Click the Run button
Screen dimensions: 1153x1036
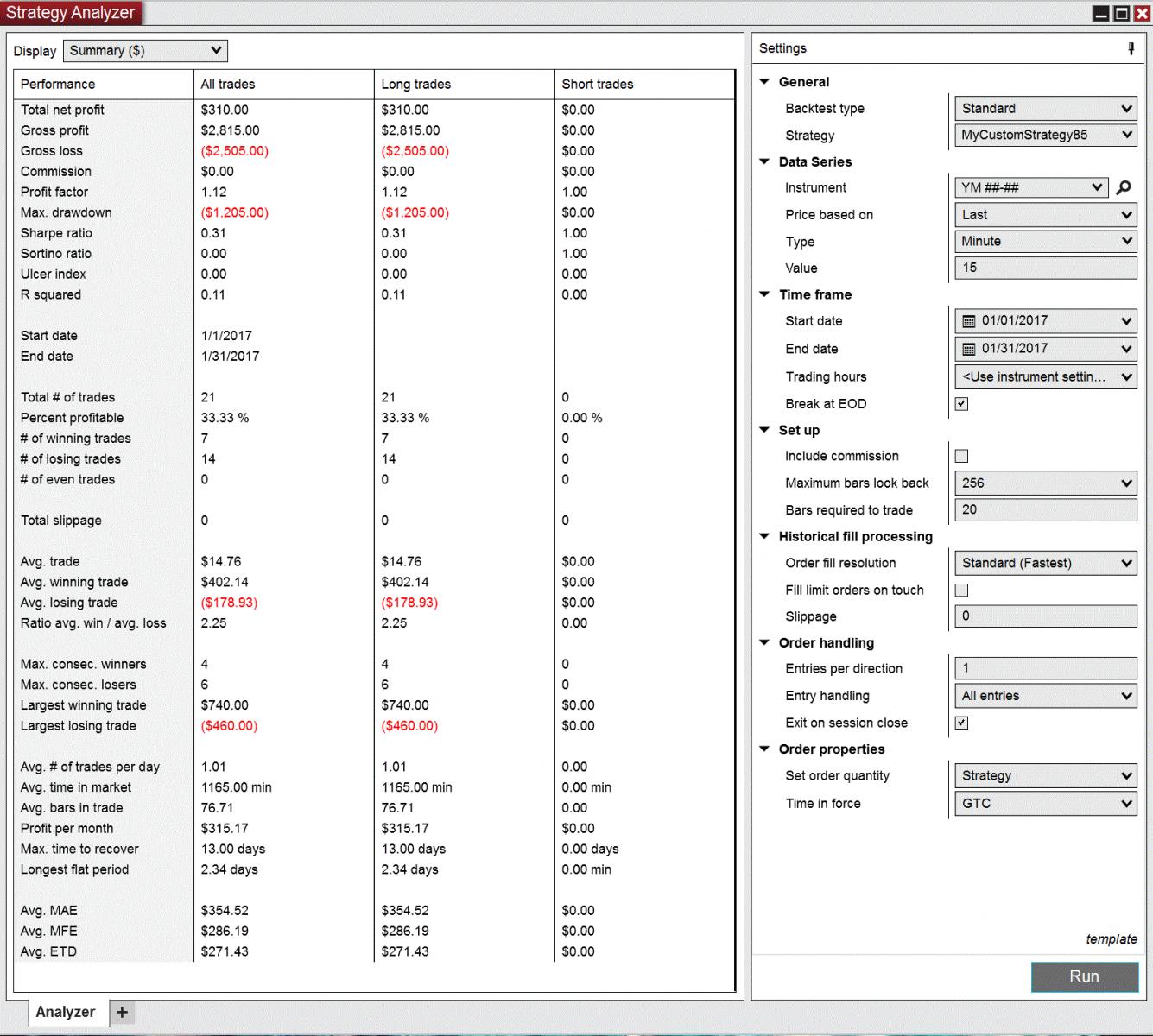(x=1084, y=976)
